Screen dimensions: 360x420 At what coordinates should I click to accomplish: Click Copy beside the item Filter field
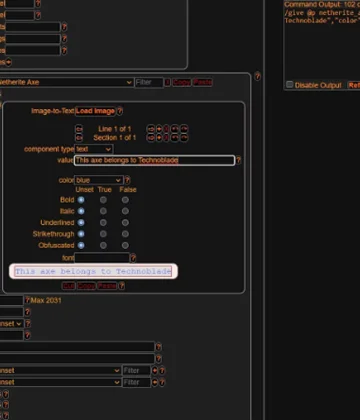point(182,82)
